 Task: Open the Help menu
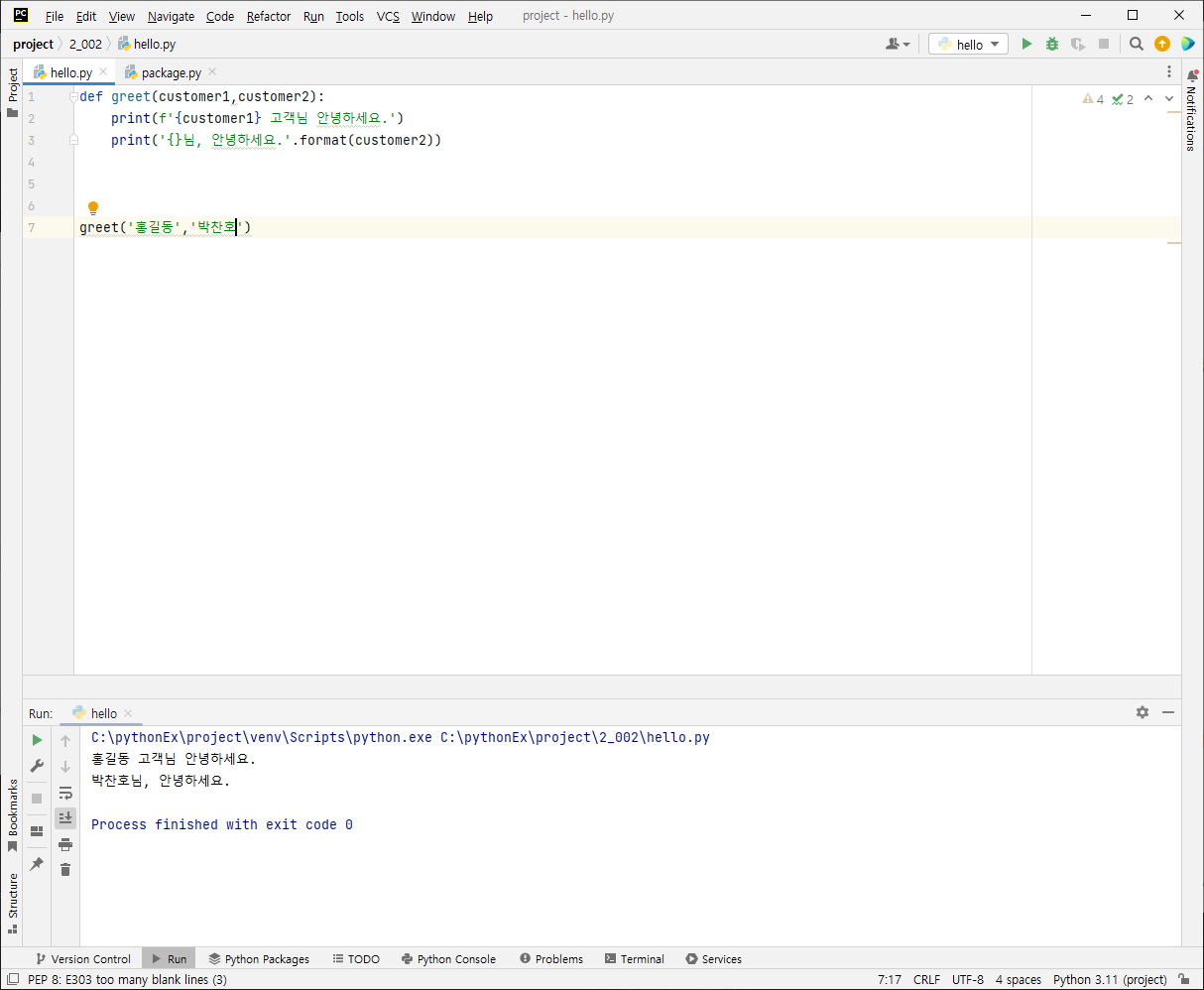point(480,16)
